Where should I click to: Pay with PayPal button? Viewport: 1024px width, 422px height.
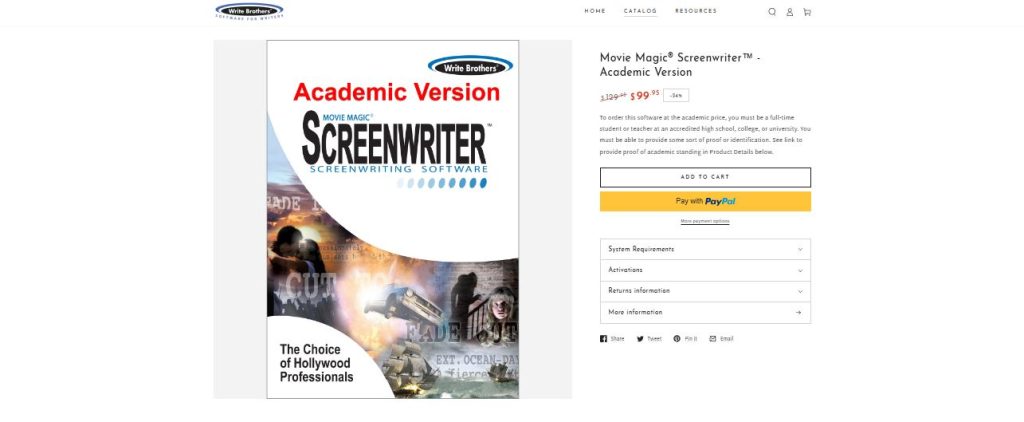tap(705, 201)
